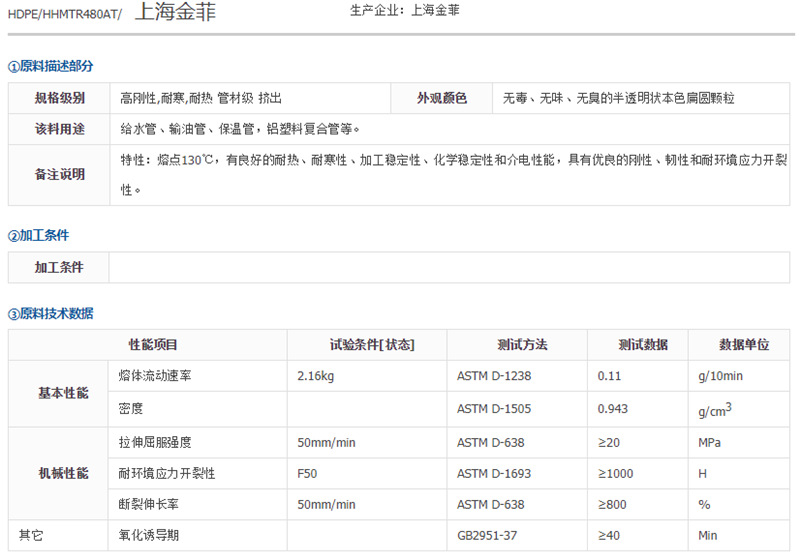Click the GB2951-37 method cell
The width and height of the screenshot is (800, 560).
(517, 535)
